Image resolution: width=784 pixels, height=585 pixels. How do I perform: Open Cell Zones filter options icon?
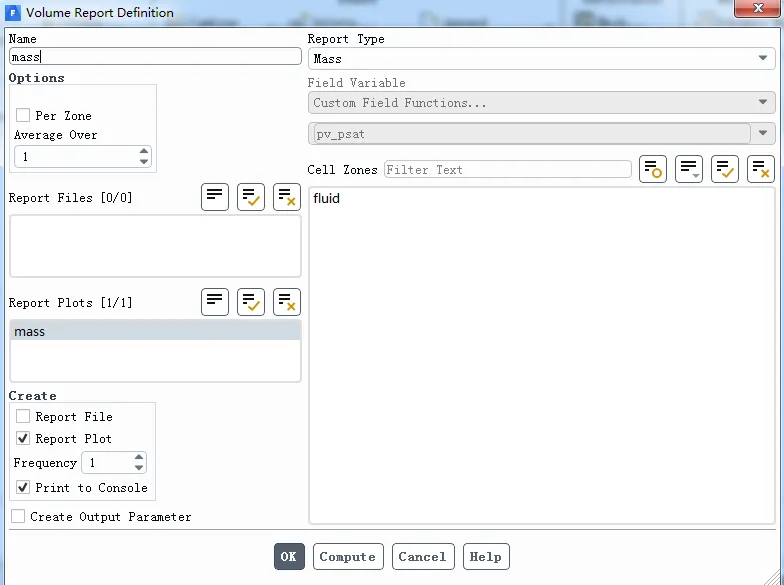653,169
